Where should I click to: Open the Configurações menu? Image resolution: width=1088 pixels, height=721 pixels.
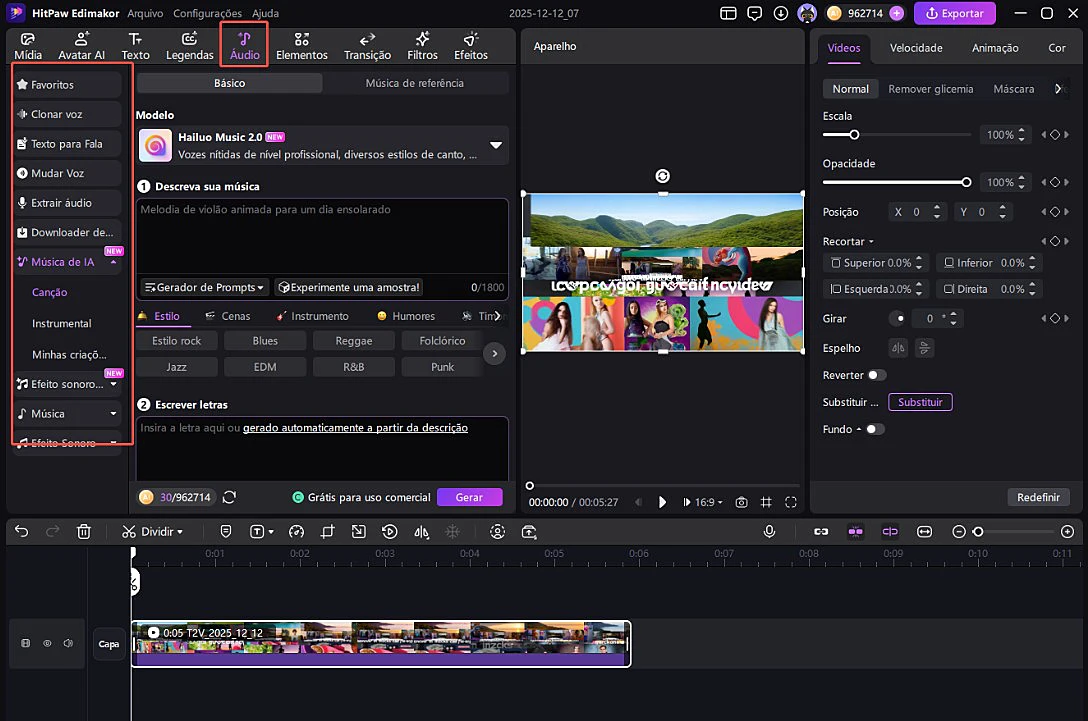207,14
